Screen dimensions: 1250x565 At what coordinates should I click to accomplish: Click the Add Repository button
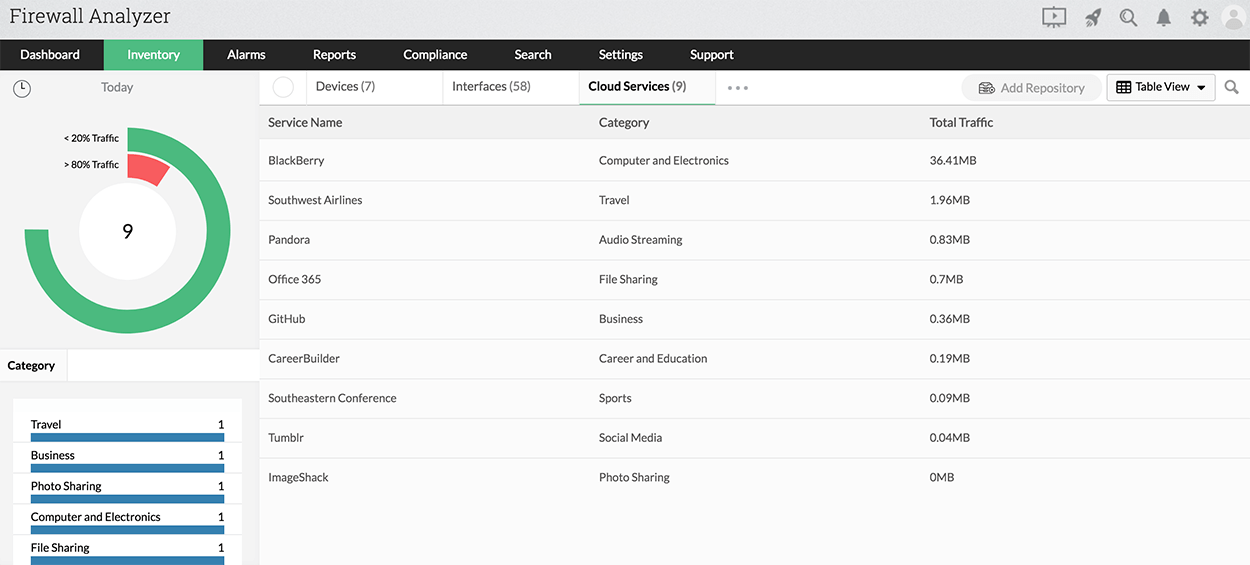click(x=1031, y=88)
